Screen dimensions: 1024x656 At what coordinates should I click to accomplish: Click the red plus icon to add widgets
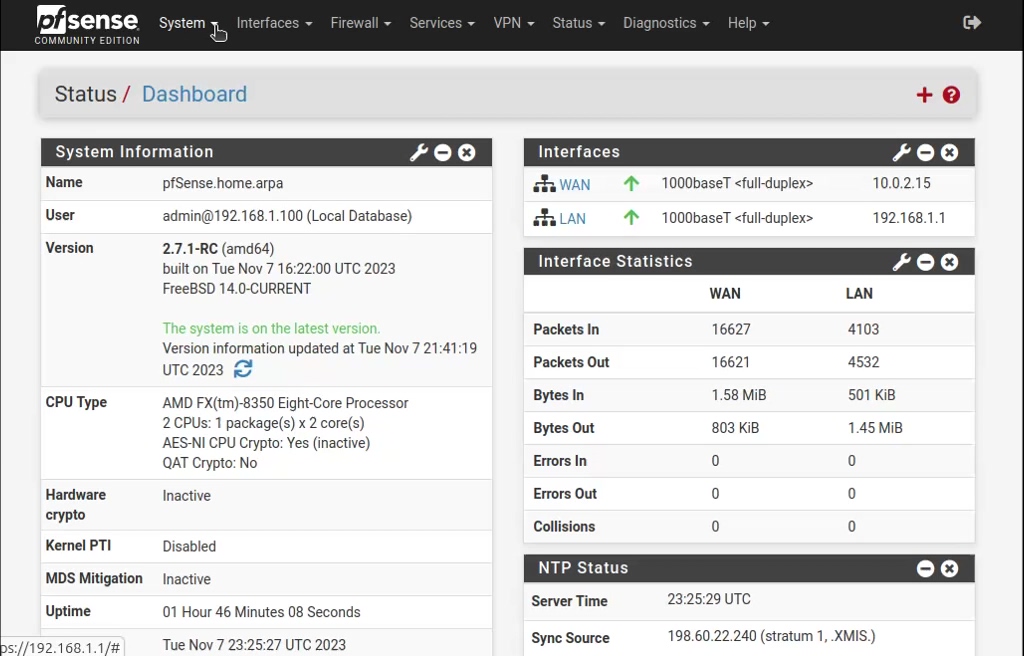click(924, 94)
